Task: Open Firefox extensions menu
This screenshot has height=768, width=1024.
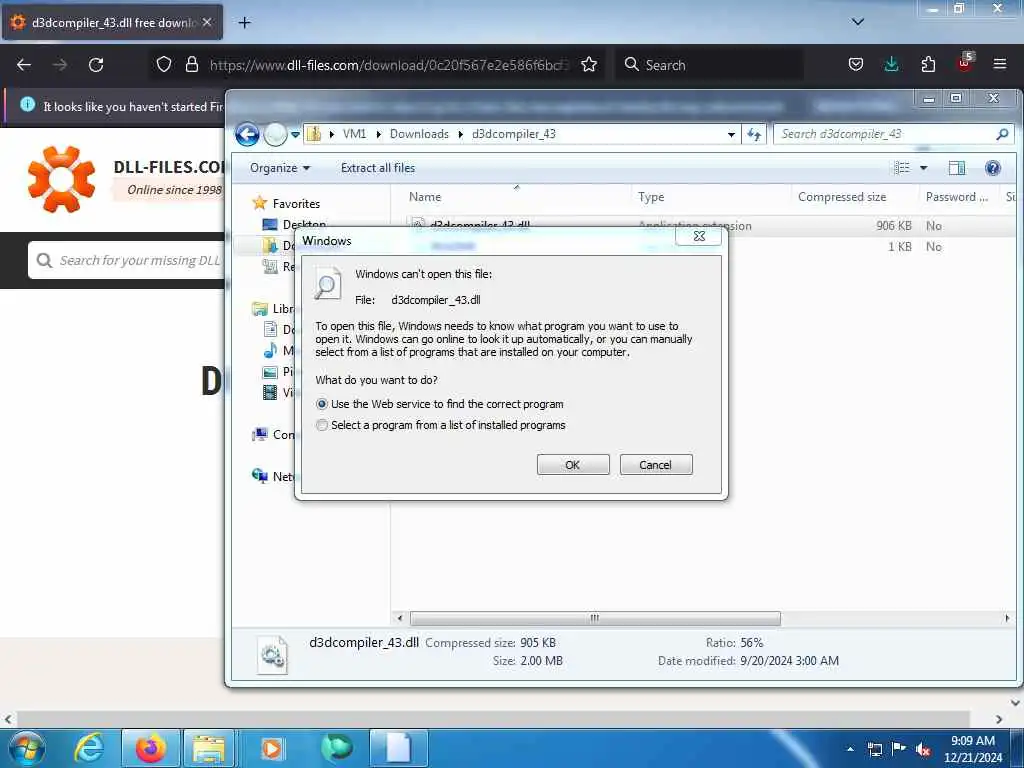Action: tap(928, 64)
